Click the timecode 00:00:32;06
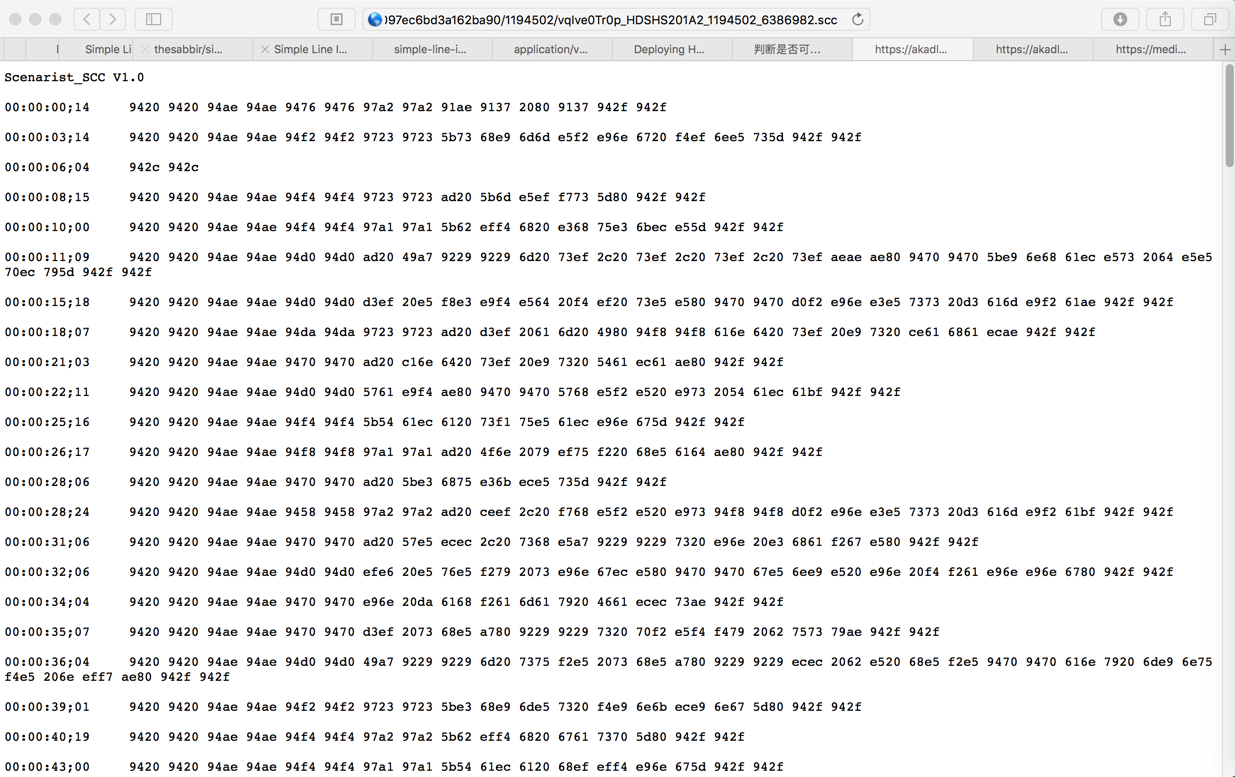The width and height of the screenshot is (1235, 777). coord(47,572)
